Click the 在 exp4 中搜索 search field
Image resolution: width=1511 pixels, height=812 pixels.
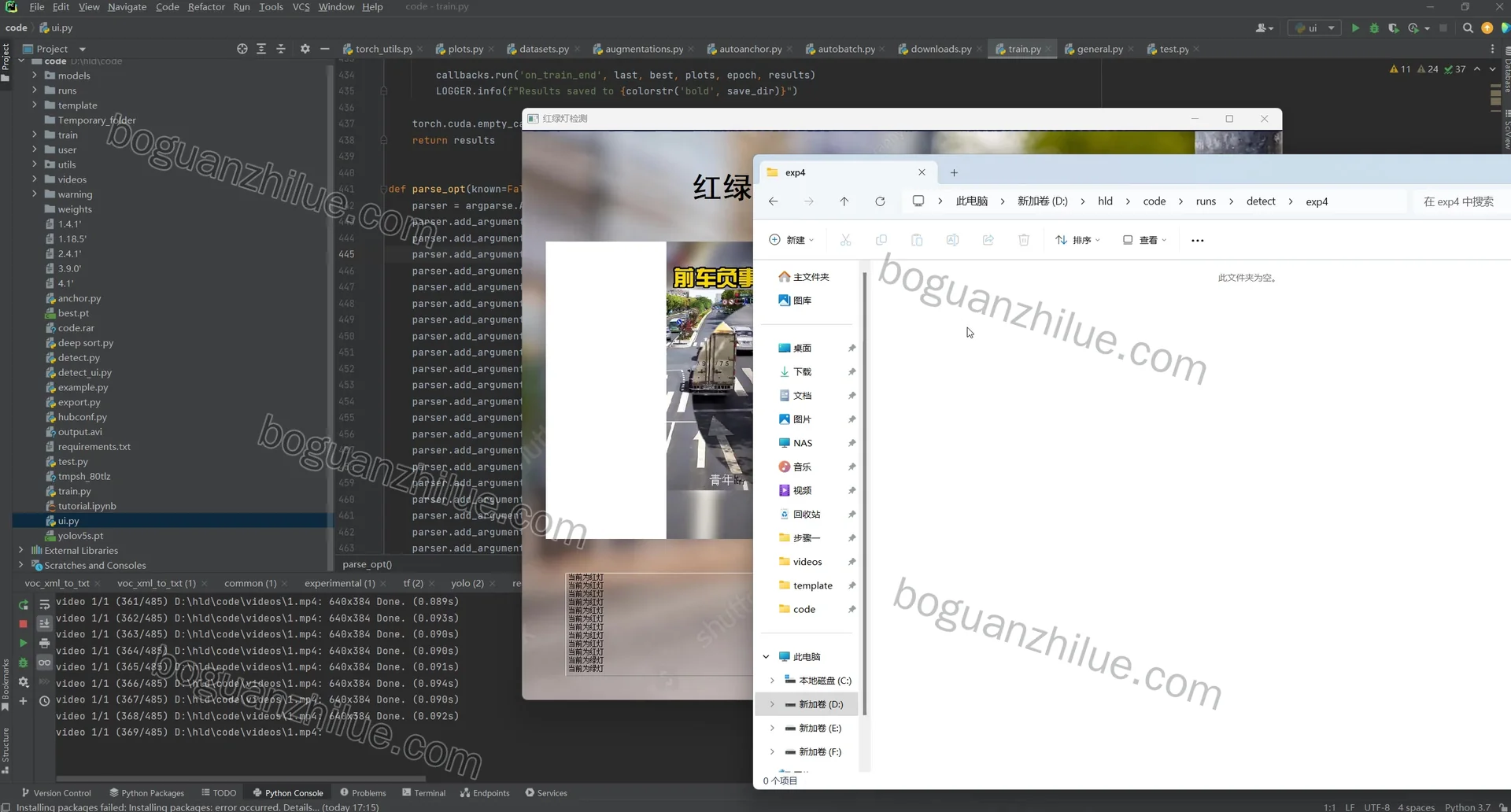[1460, 201]
